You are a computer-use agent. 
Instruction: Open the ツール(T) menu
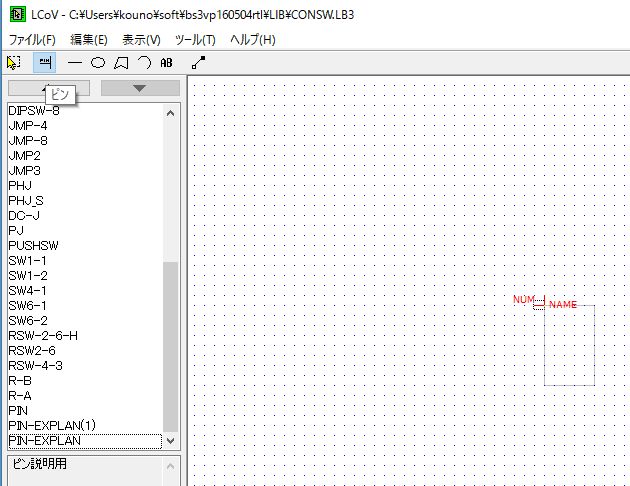click(x=195, y=40)
